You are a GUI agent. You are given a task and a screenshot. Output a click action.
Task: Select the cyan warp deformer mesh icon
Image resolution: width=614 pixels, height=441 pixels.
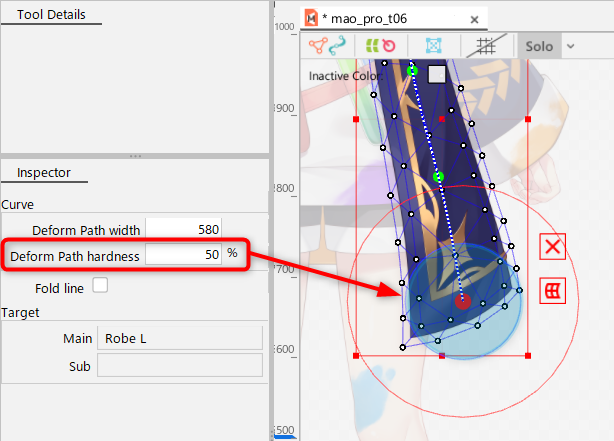(x=434, y=46)
